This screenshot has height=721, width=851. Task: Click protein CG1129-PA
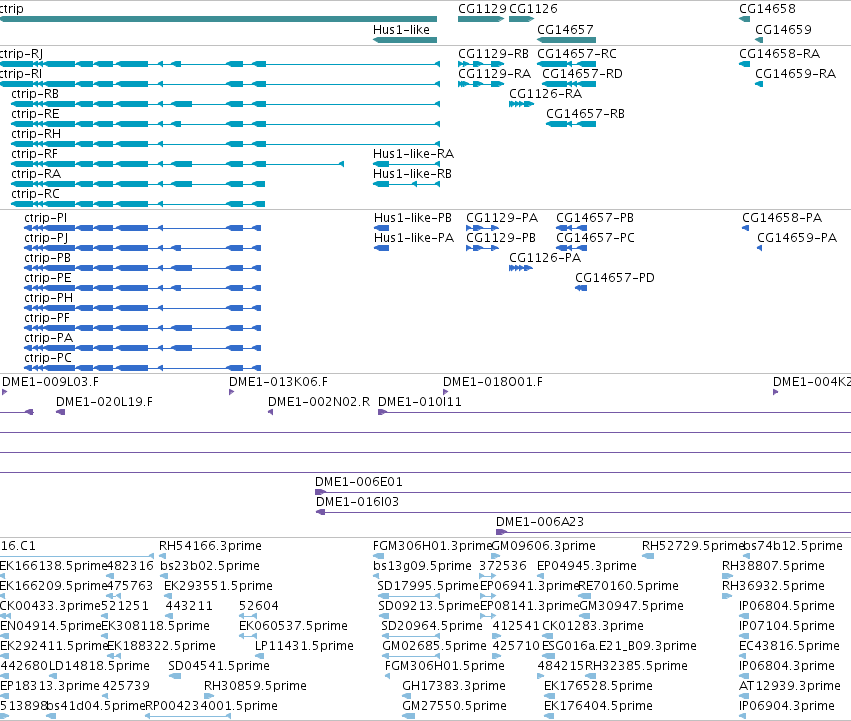tap(482, 228)
